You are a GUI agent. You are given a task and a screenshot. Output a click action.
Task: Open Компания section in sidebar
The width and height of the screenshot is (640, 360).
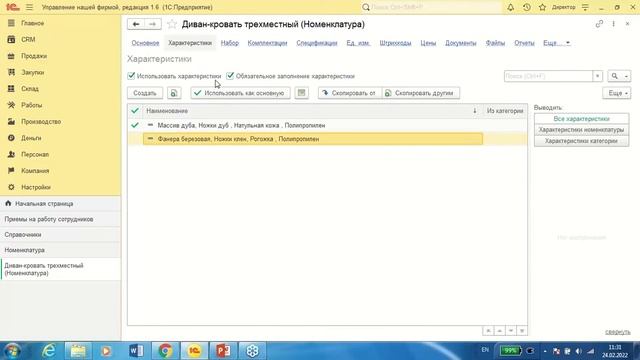click(35, 171)
